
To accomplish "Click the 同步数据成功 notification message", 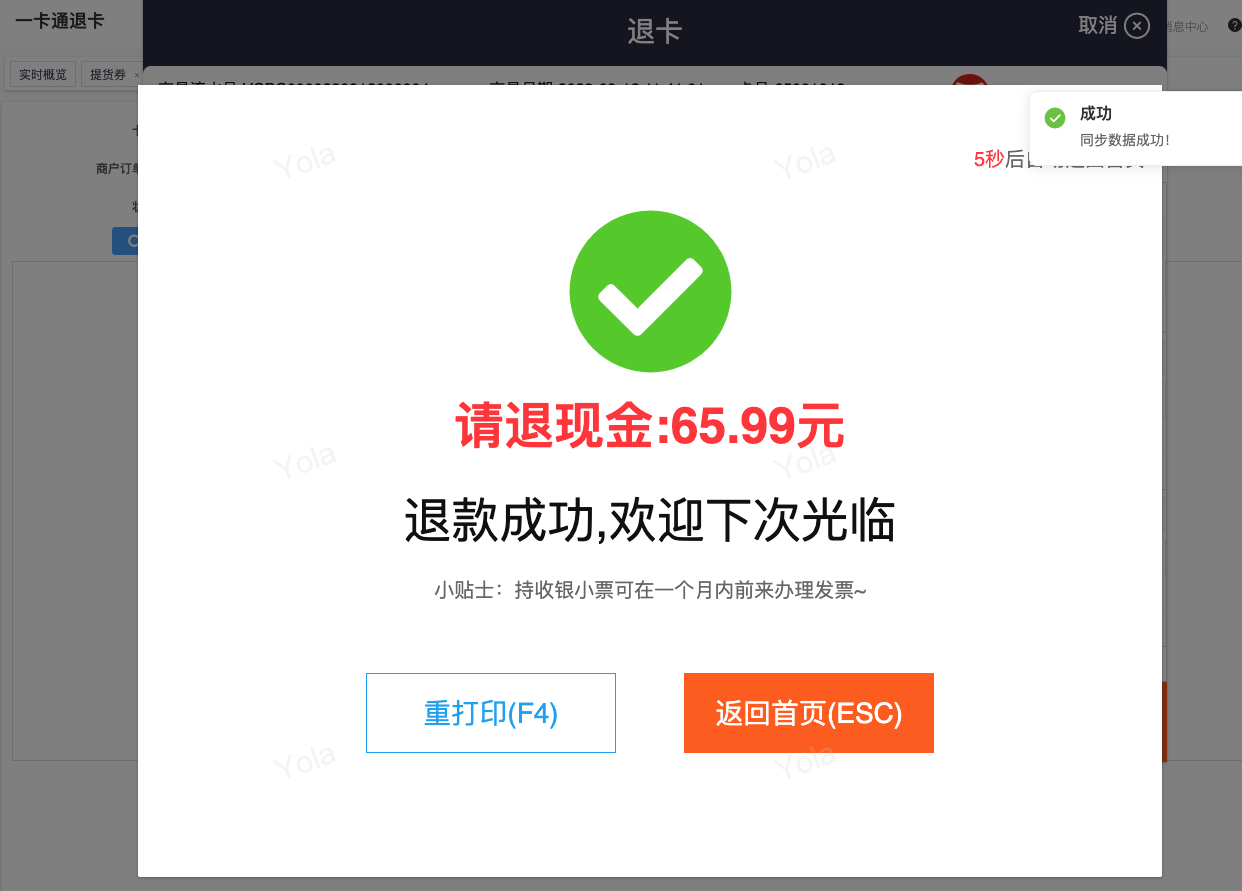I will click(1125, 140).
